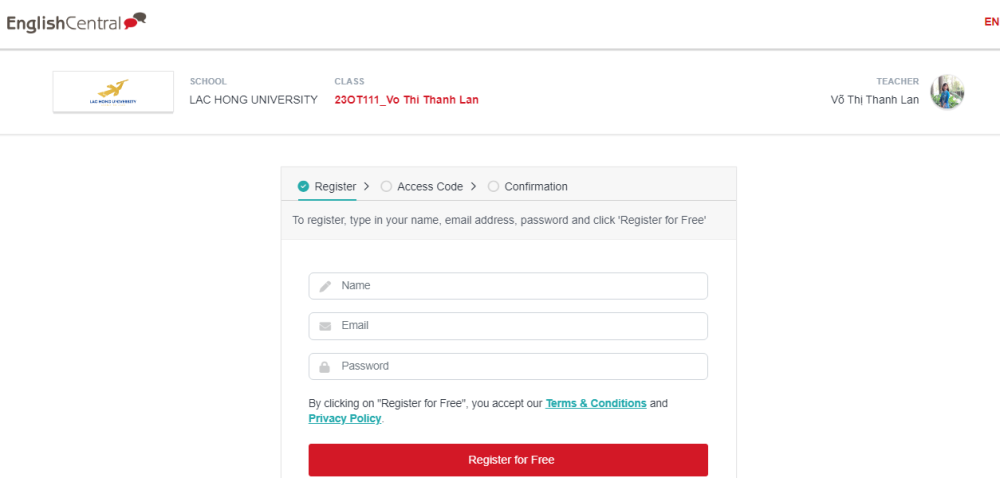Image resolution: width=1000 pixels, height=478 pixels.
Task: Open the Terms & Conditions link
Action: coord(596,403)
